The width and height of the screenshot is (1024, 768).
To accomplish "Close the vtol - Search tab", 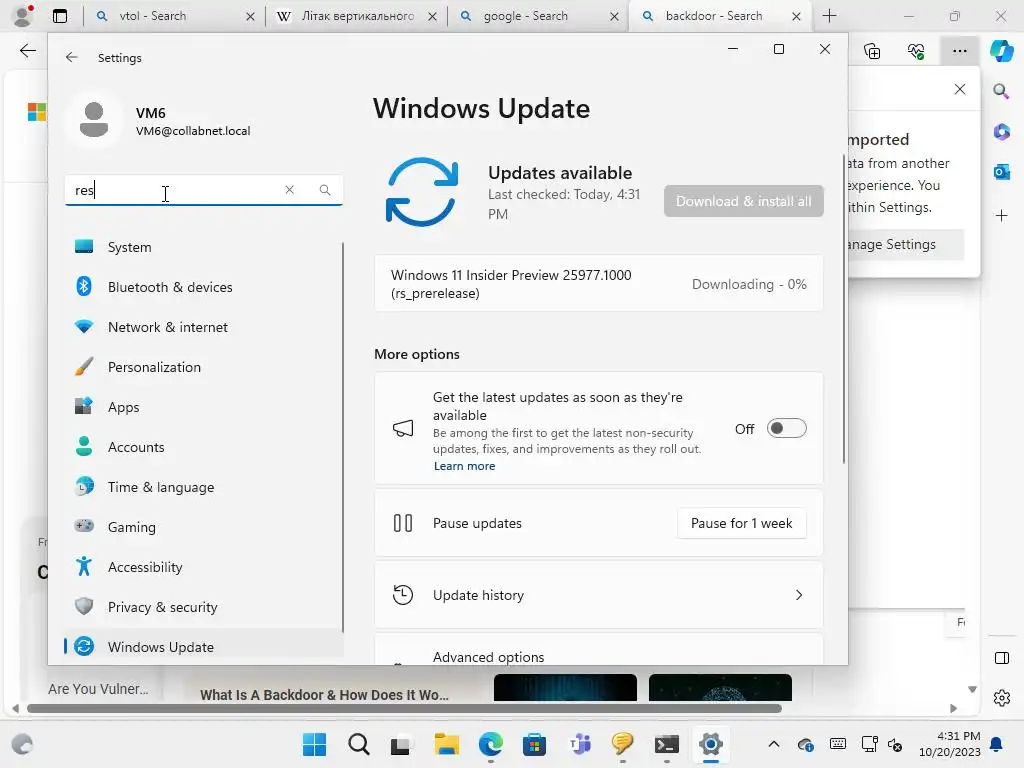I will pos(250,16).
